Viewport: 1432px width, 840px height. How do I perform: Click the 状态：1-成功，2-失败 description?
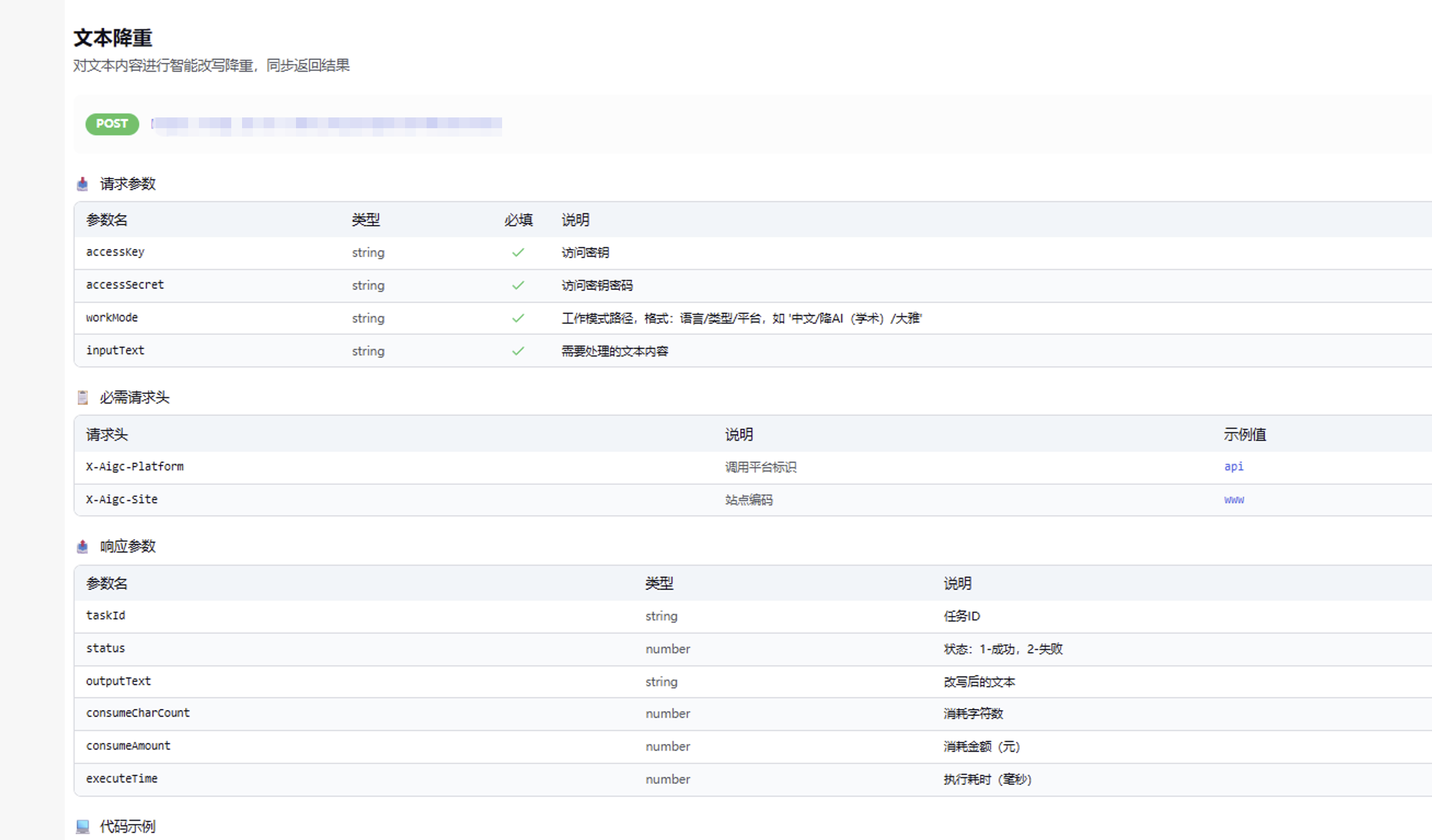tap(1003, 649)
